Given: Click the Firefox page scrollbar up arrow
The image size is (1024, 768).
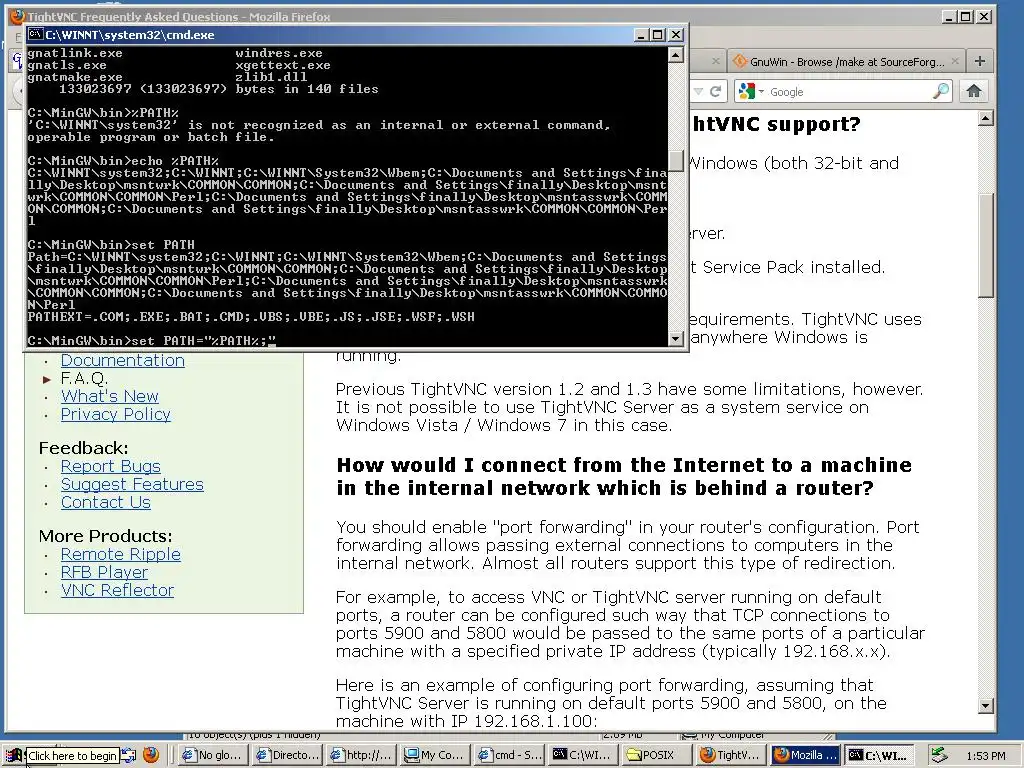Looking at the screenshot, I should click(985, 118).
